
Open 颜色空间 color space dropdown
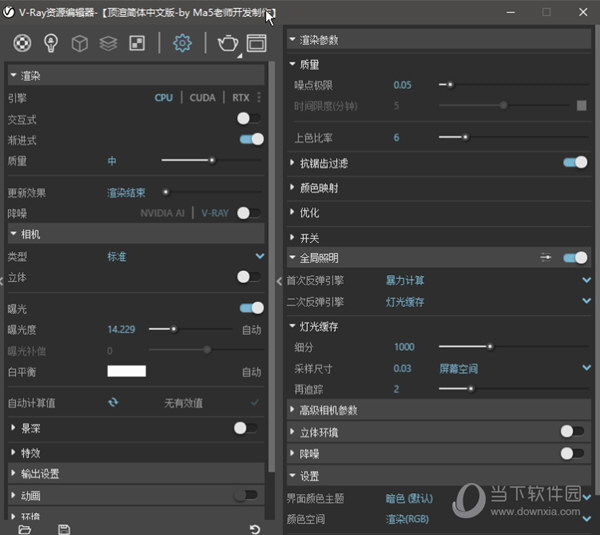[x=587, y=519]
